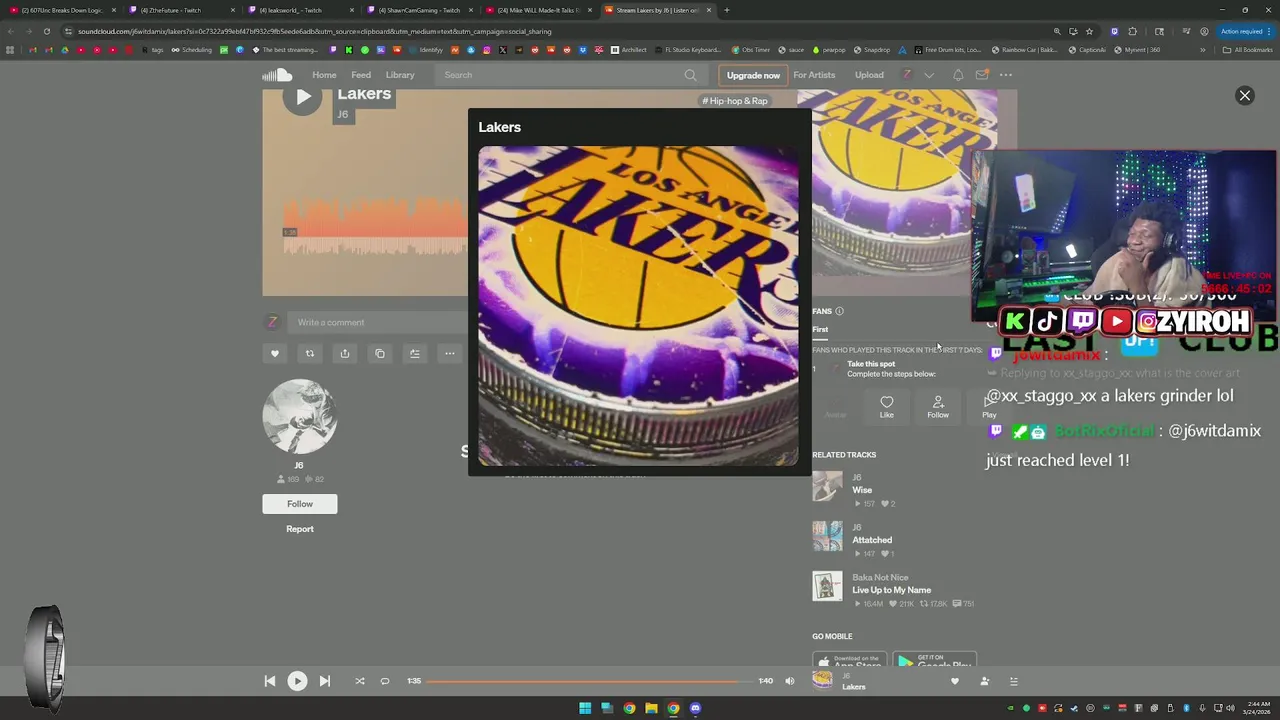Click the Upgrade now button
The height and width of the screenshot is (720, 1280).
click(x=753, y=75)
